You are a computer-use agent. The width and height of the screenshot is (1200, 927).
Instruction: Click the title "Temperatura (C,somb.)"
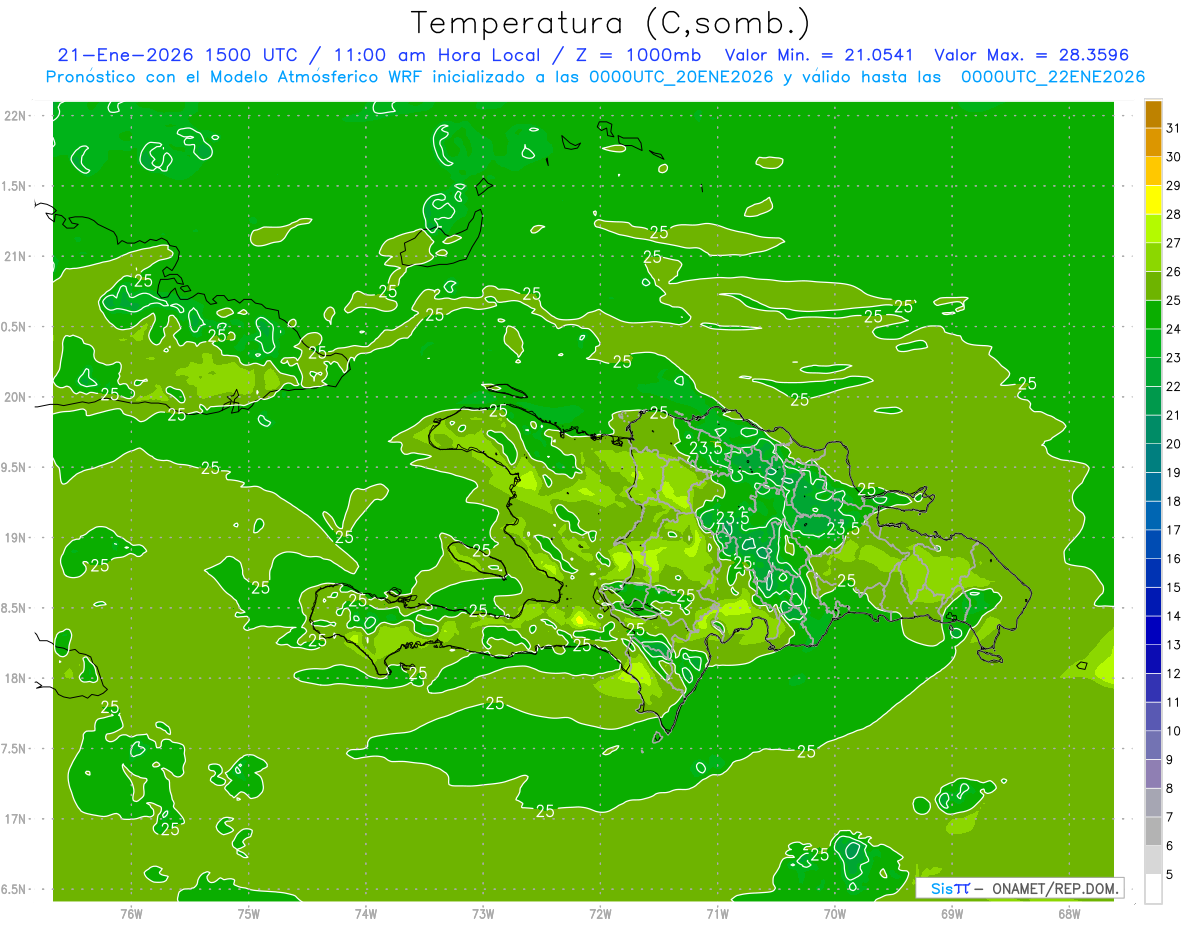(610, 23)
